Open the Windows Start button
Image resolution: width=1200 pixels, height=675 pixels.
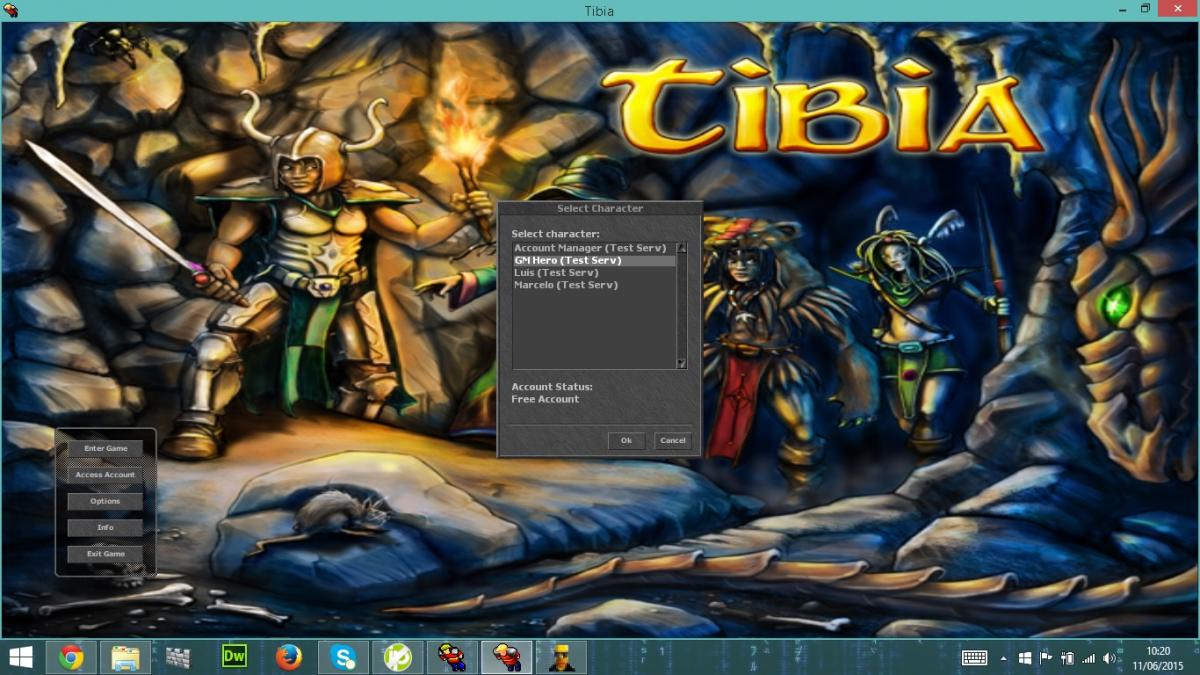point(20,657)
